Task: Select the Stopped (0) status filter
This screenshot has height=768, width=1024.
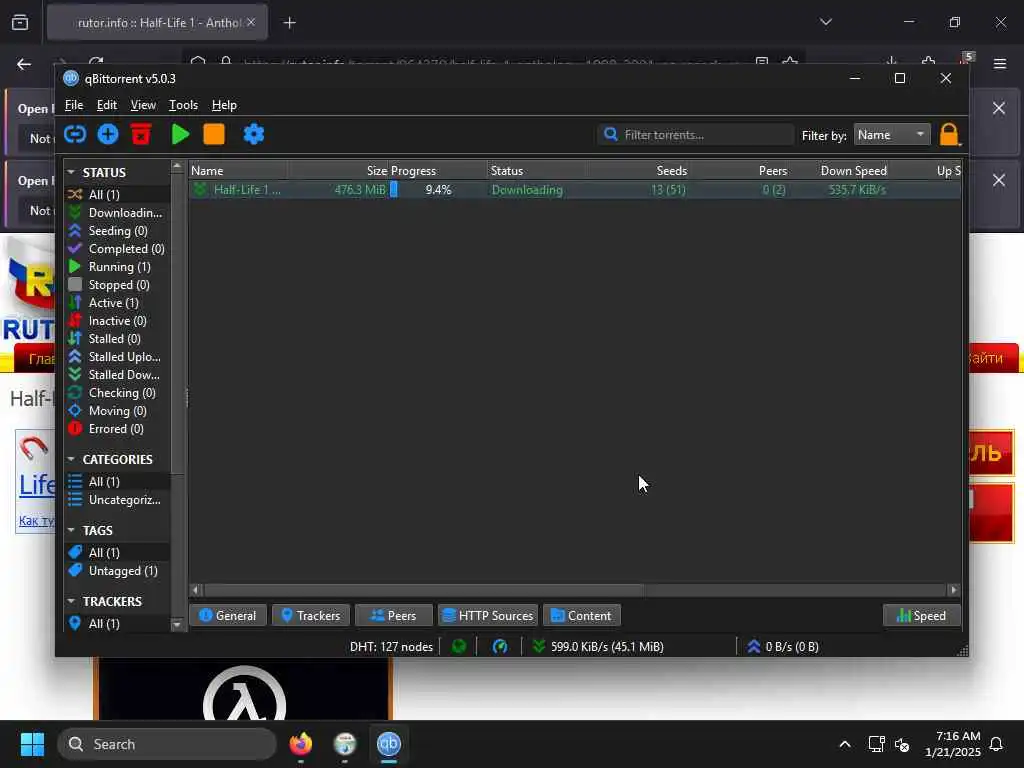Action: (x=118, y=285)
